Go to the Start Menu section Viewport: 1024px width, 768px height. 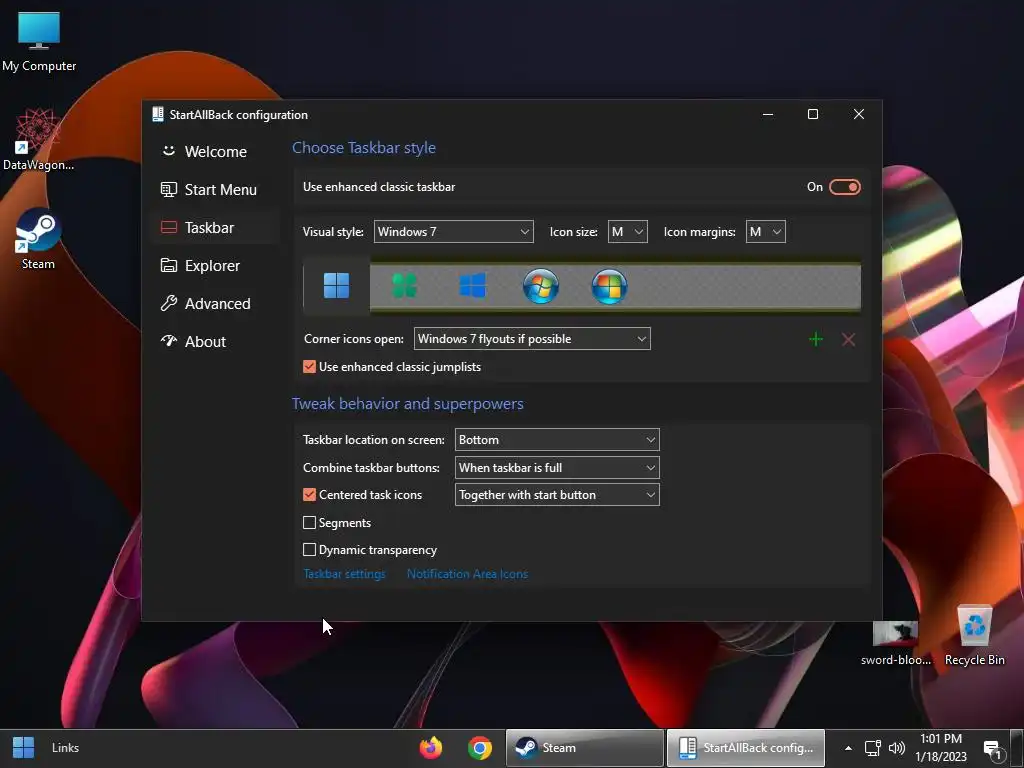coord(215,189)
